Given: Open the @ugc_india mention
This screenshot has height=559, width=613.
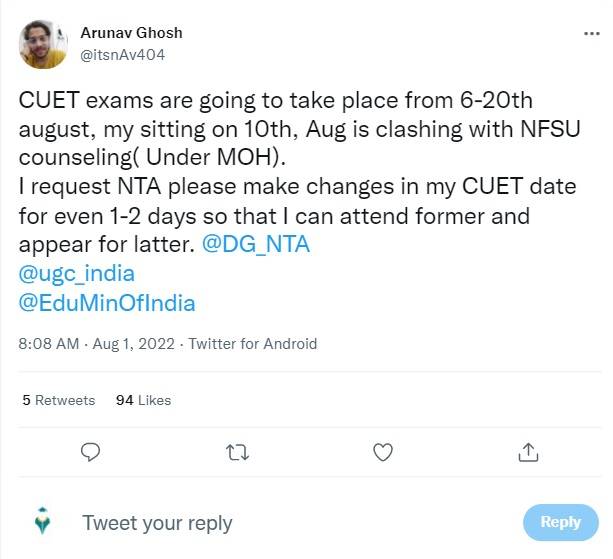Looking at the screenshot, I should click(77, 272).
